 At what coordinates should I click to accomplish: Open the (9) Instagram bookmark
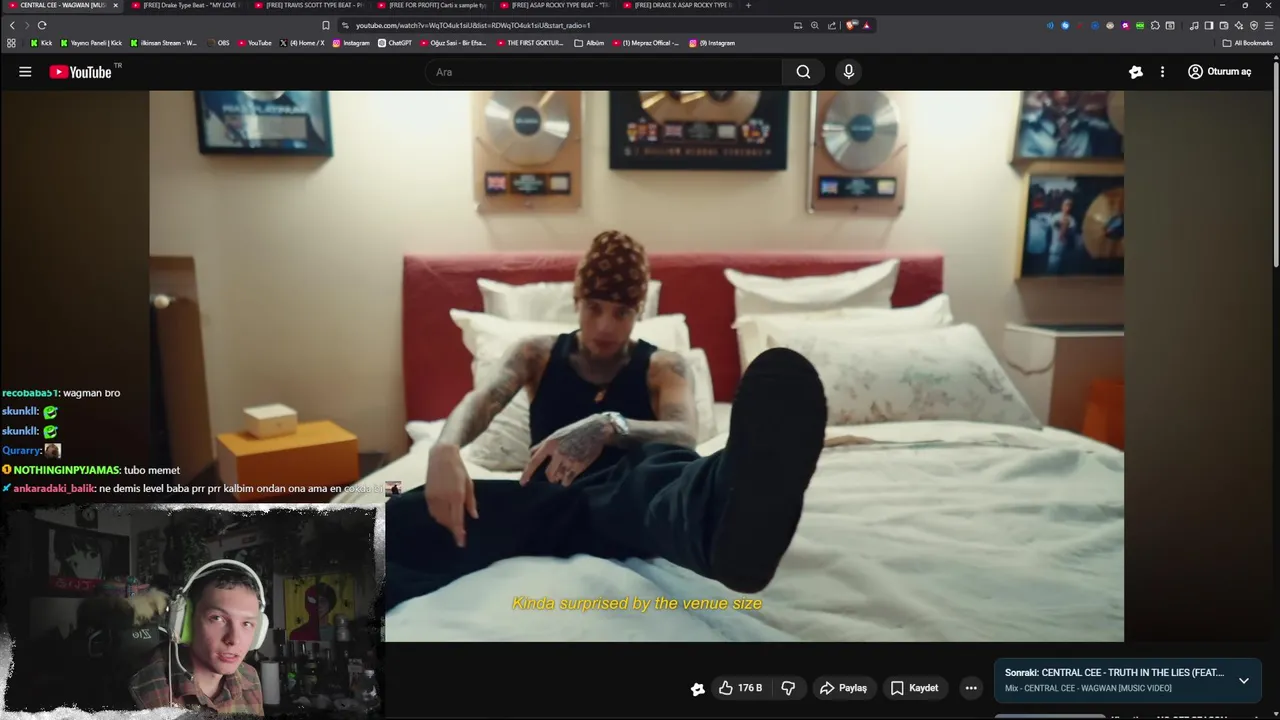pos(712,43)
